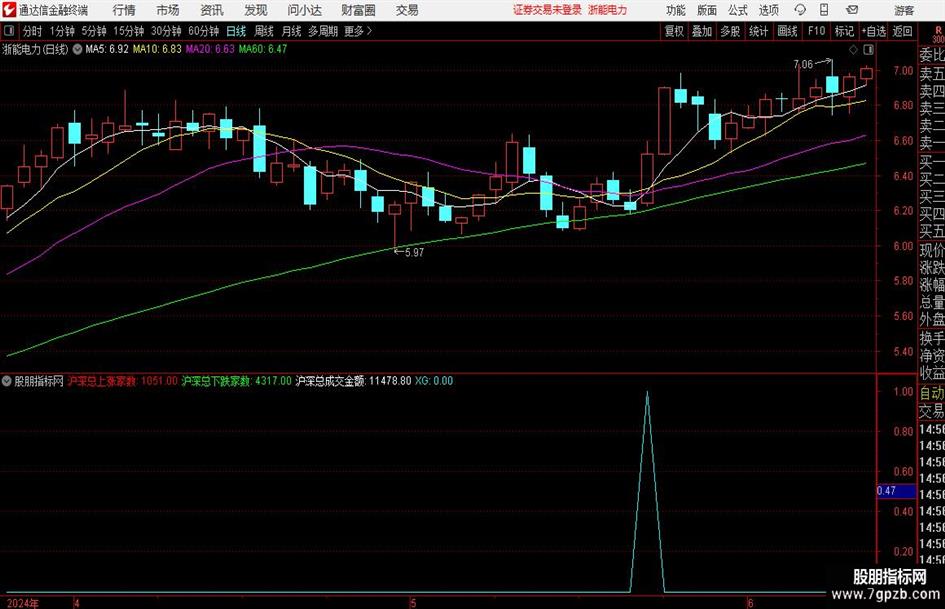
Task: Open the 发现 menu
Action: click(x=256, y=10)
